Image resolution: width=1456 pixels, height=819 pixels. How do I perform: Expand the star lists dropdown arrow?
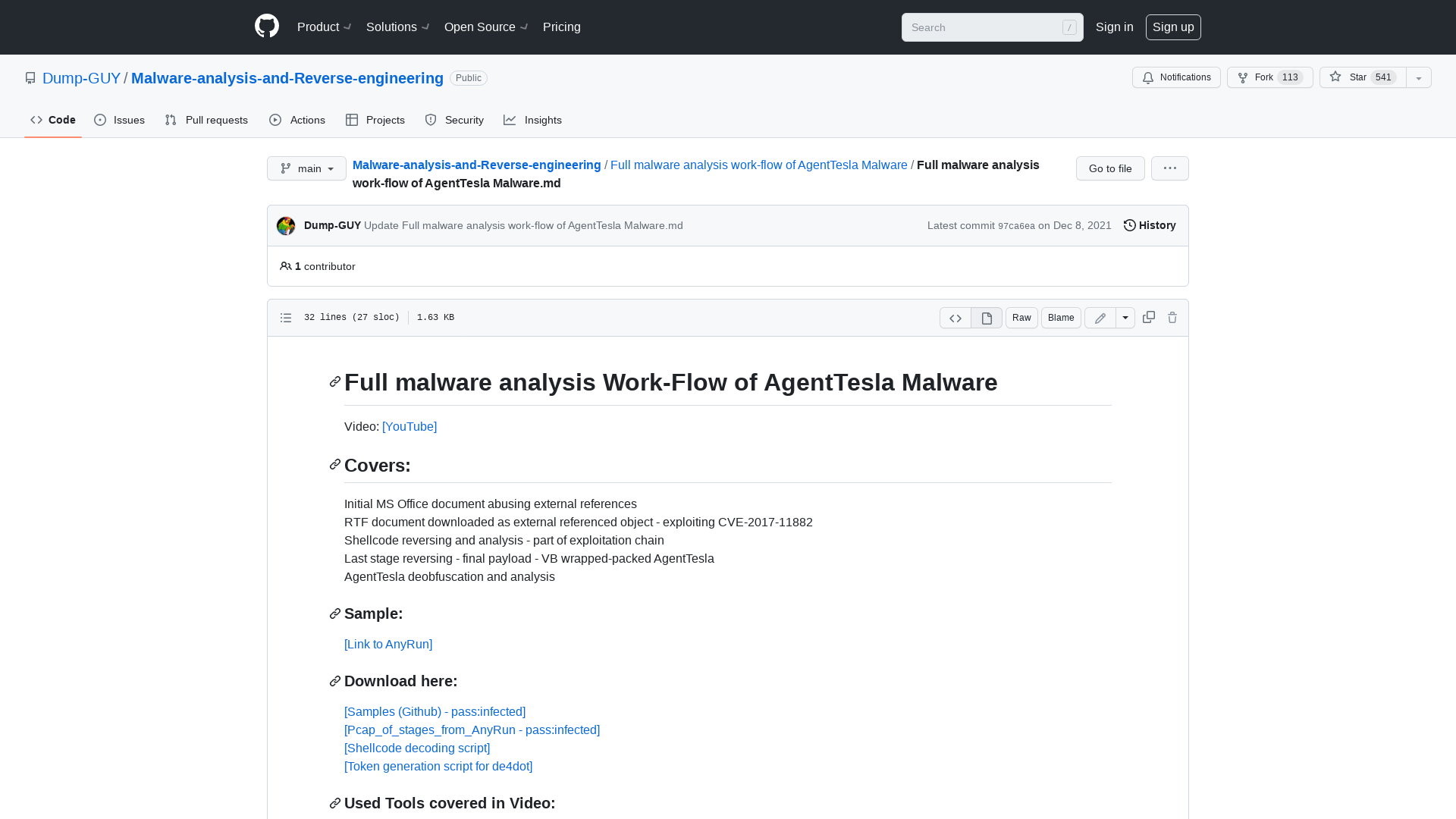pos(1419,77)
